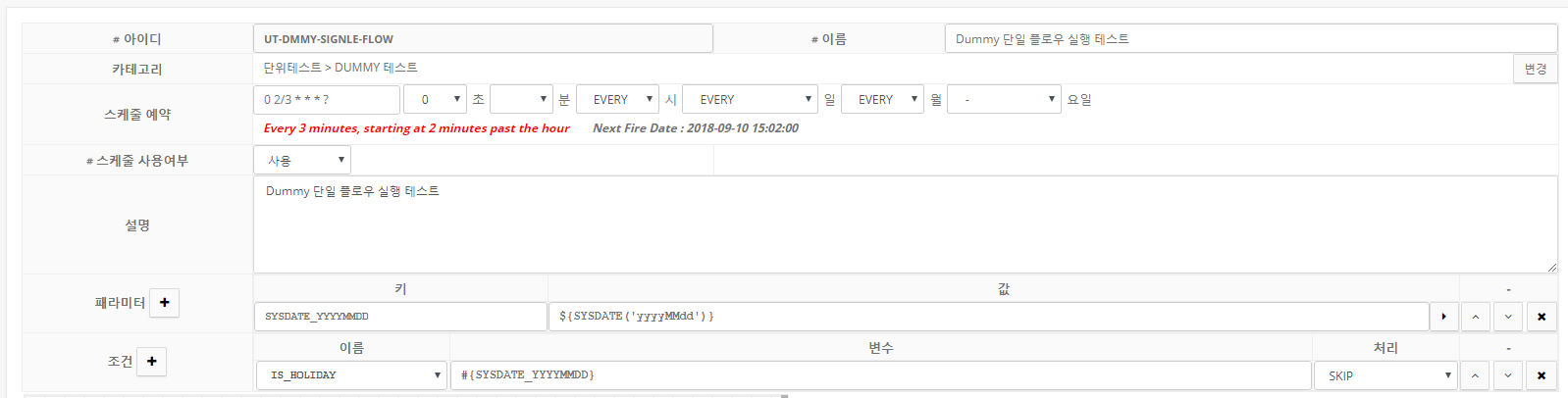
Task: Open the month (월) EVERY dropdown
Action: click(x=882, y=99)
